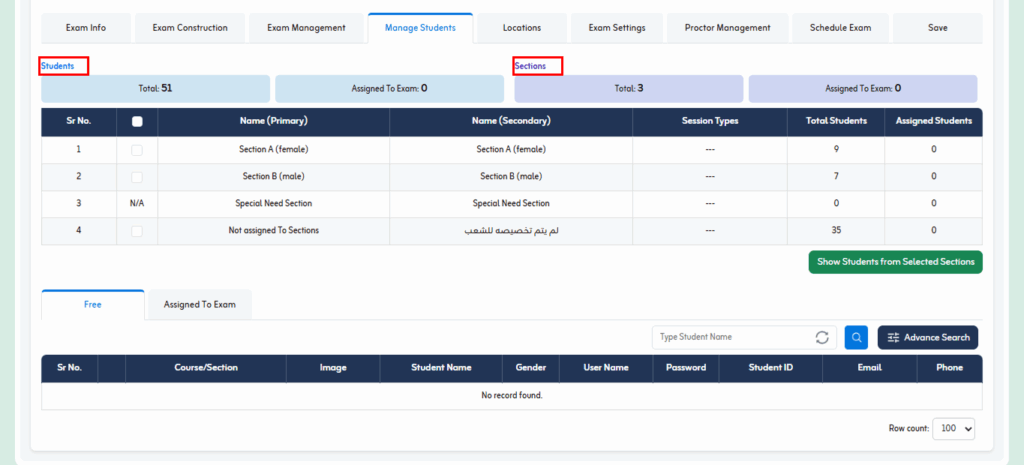
Task: Go to the Exam Management tab
Action: click(x=306, y=28)
